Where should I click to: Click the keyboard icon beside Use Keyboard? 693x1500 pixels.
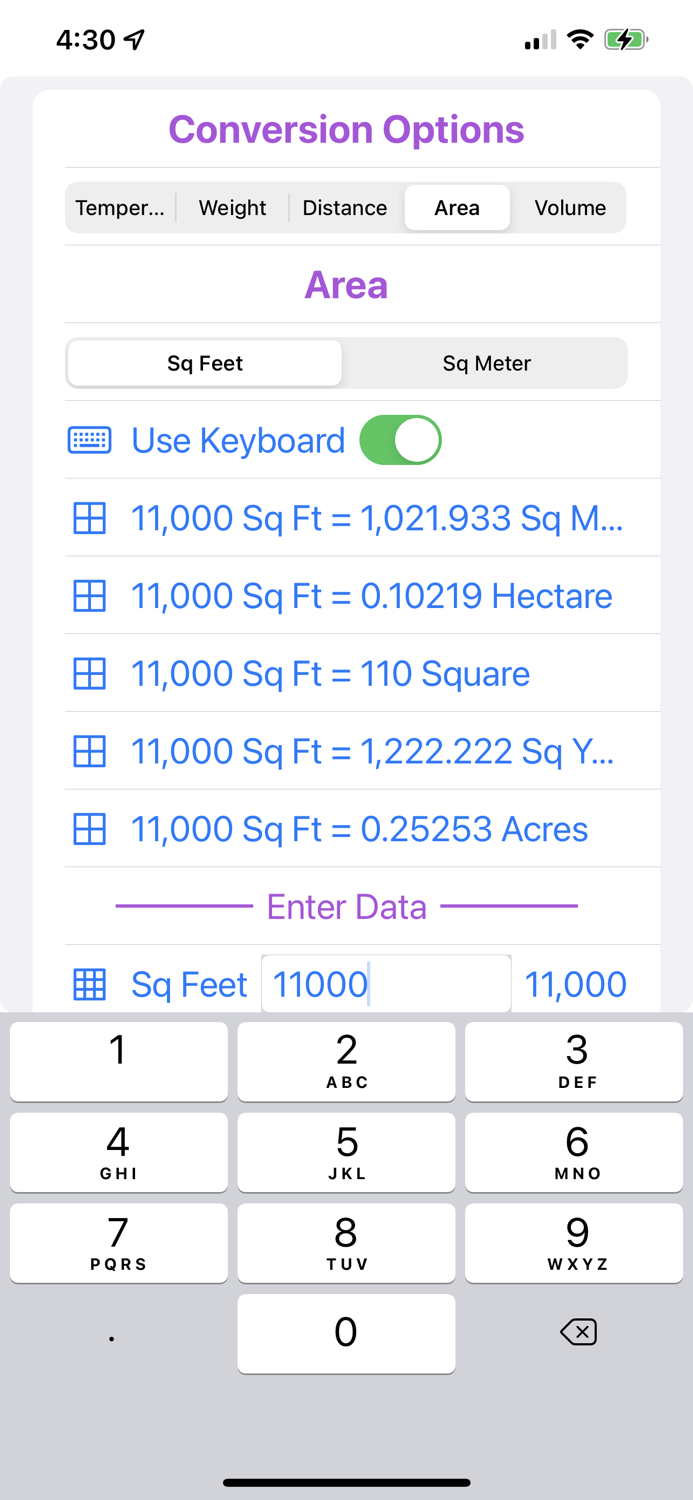coord(89,440)
